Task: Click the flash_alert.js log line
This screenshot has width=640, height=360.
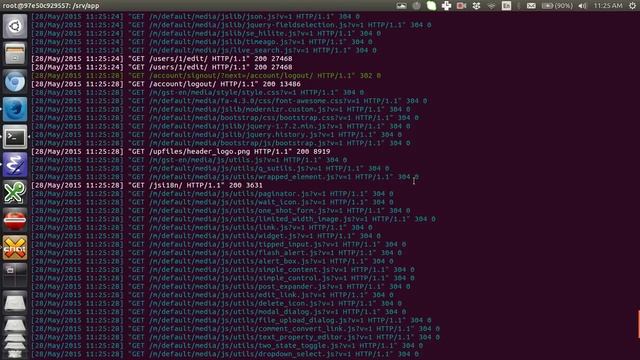Action: pos(217,253)
